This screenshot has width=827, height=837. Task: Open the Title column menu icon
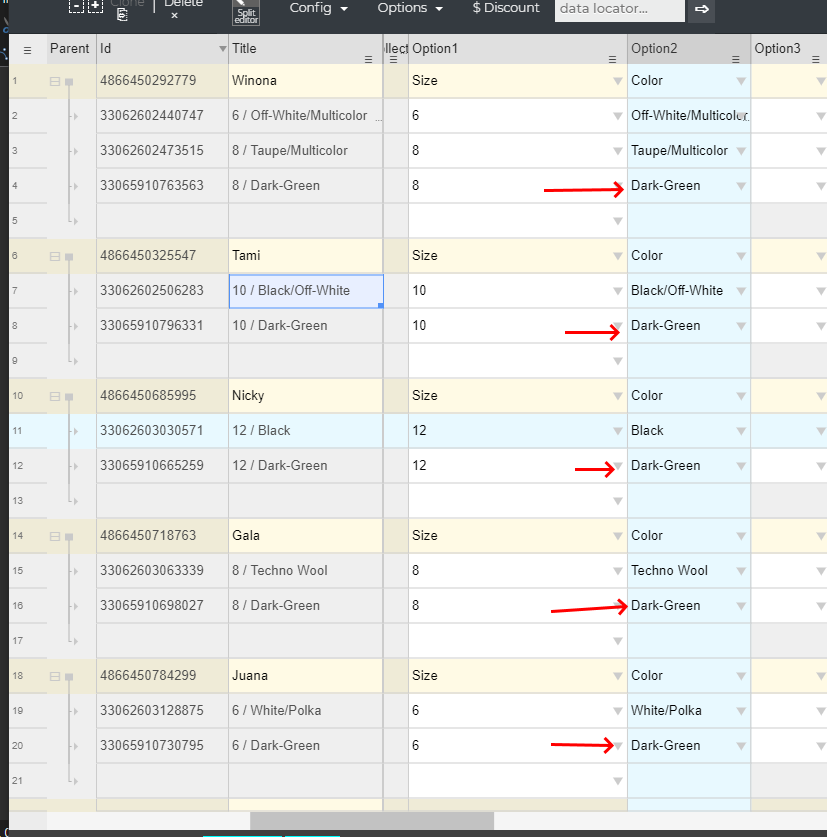coord(368,60)
